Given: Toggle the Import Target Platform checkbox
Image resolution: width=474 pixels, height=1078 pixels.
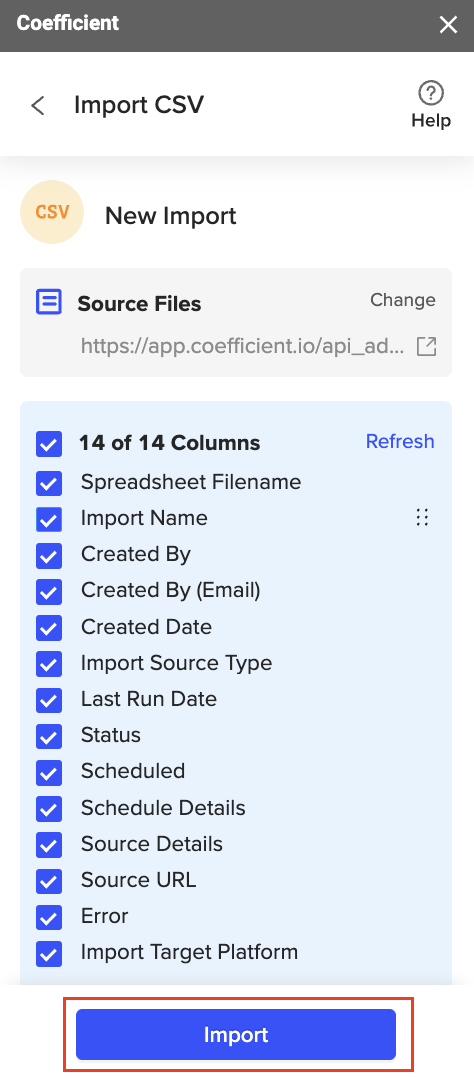Looking at the screenshot, I should click(49, 954).
